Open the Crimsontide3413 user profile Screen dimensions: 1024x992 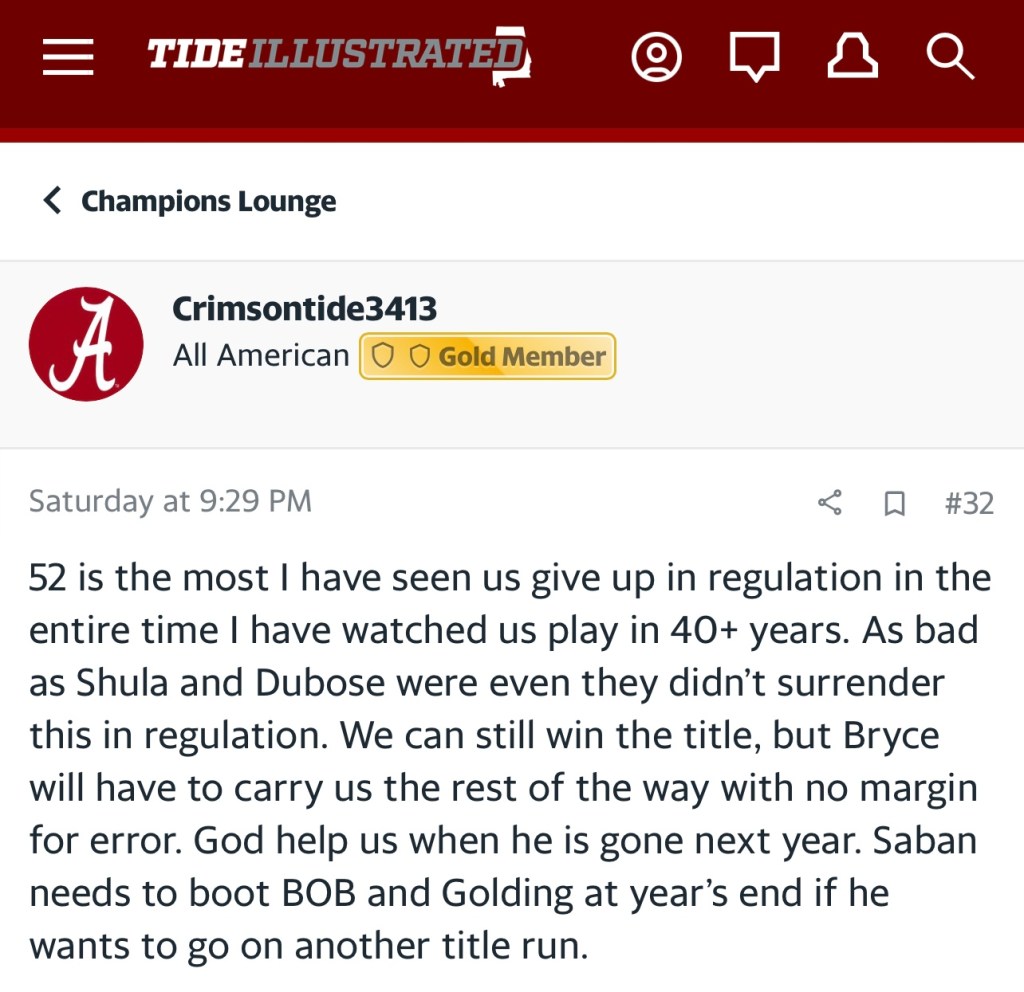click(305, 309)
